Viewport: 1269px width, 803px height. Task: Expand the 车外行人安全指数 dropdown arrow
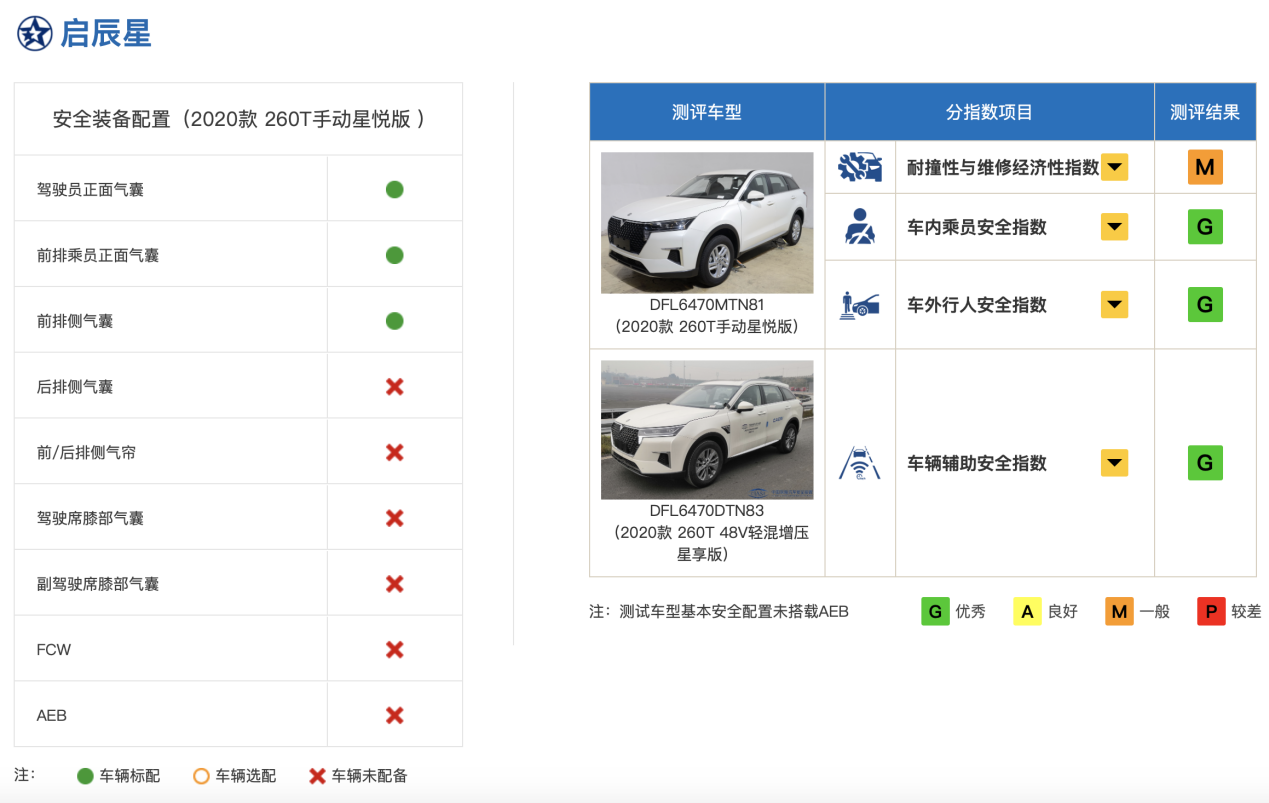(1114, 304)
